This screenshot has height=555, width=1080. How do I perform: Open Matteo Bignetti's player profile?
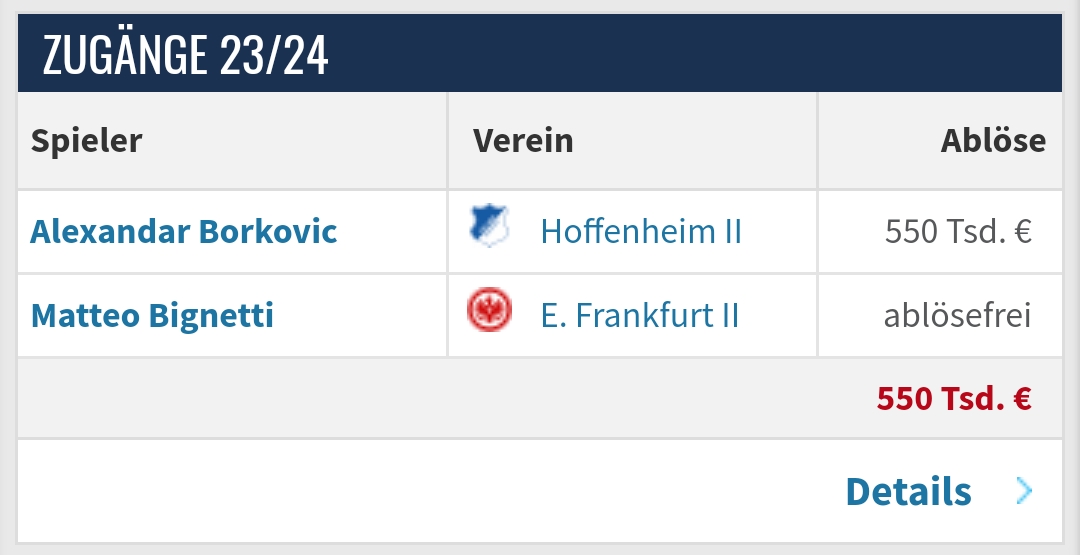152,315
